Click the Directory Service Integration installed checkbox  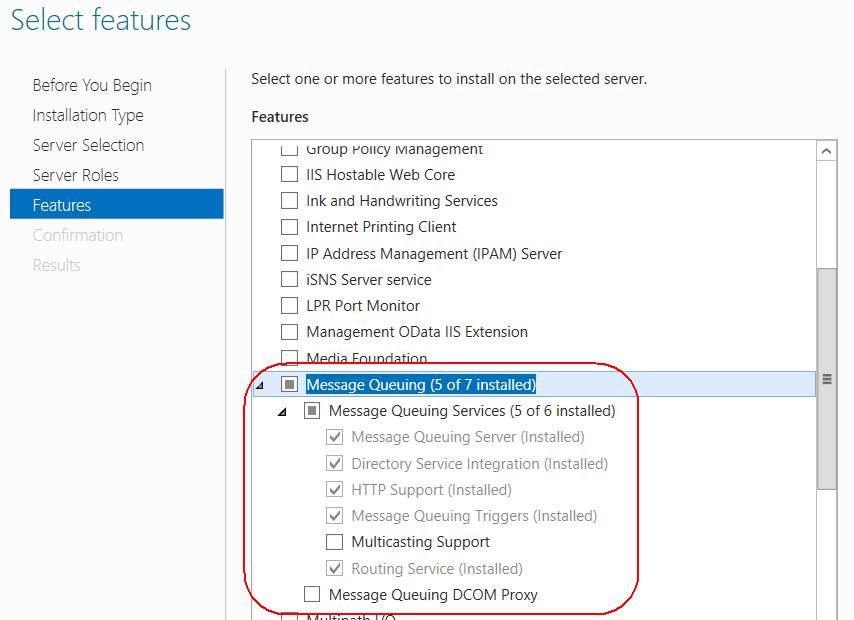(334, 463)
